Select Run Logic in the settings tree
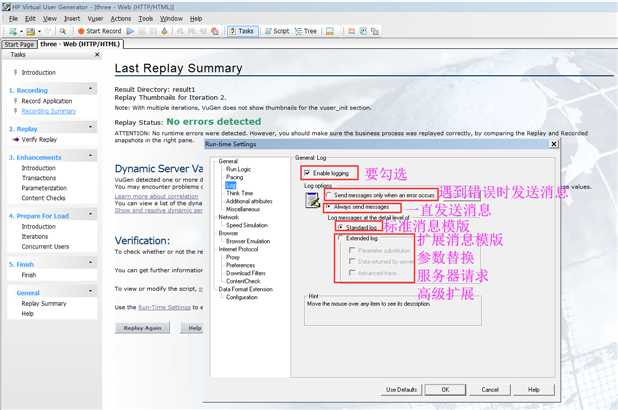The width and height of the screenshot is (618, 410). (238, 169)
